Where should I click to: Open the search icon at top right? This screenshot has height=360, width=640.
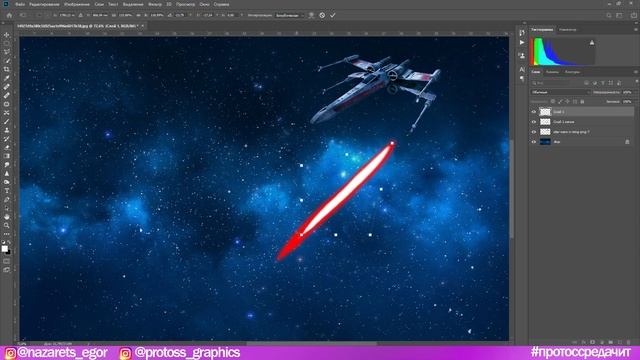click(609, 15)
